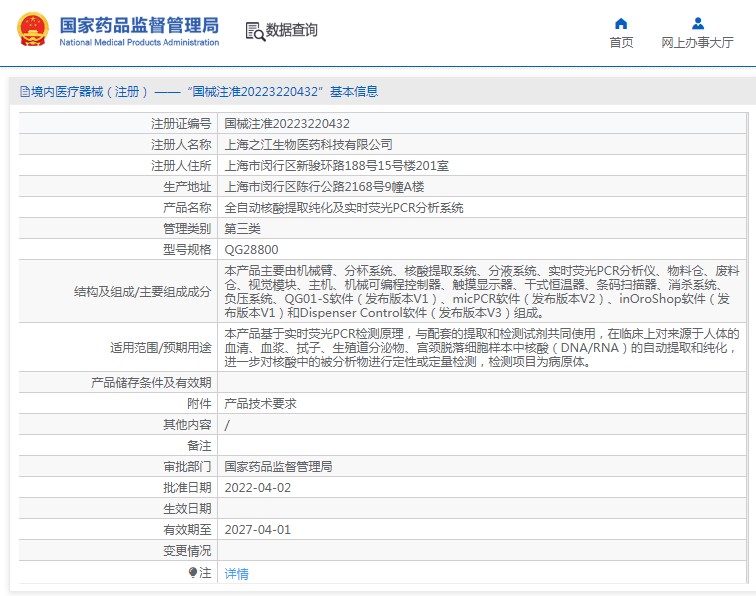The height and width of the screenshot is (596, 756).
Task: Click the 结构及组成/主要组成成分 label
Action: click(143, 292)
